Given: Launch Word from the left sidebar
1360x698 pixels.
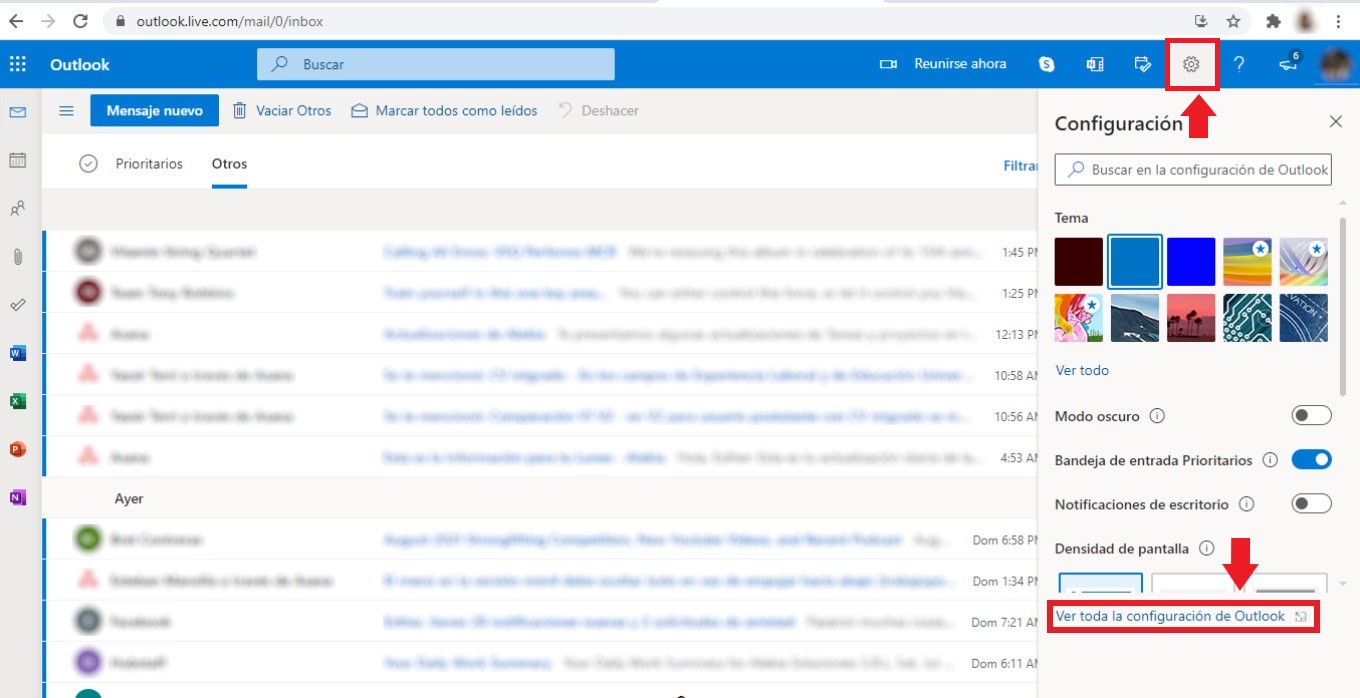Looking at the screenshot, I should click(17, 353).
